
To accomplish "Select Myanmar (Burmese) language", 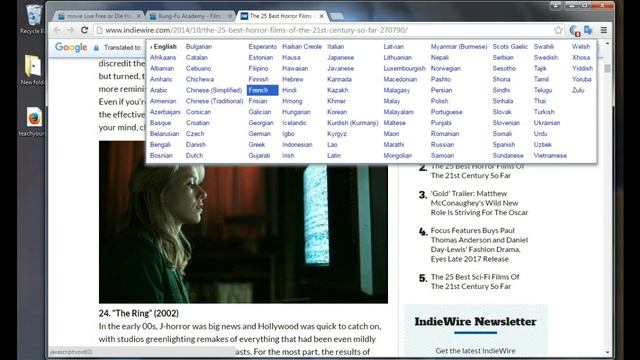I will click(x=459, y=47).
